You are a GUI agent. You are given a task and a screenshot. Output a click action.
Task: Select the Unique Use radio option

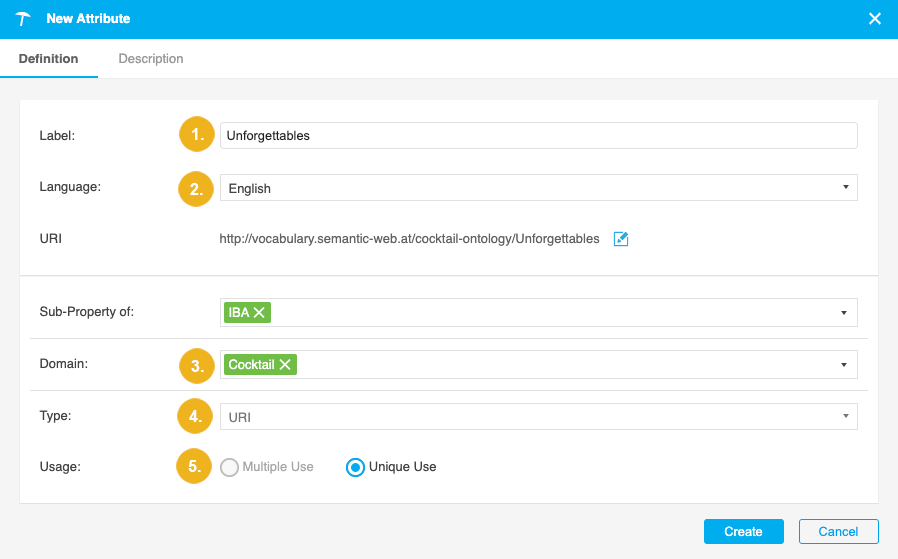point(354,467)
